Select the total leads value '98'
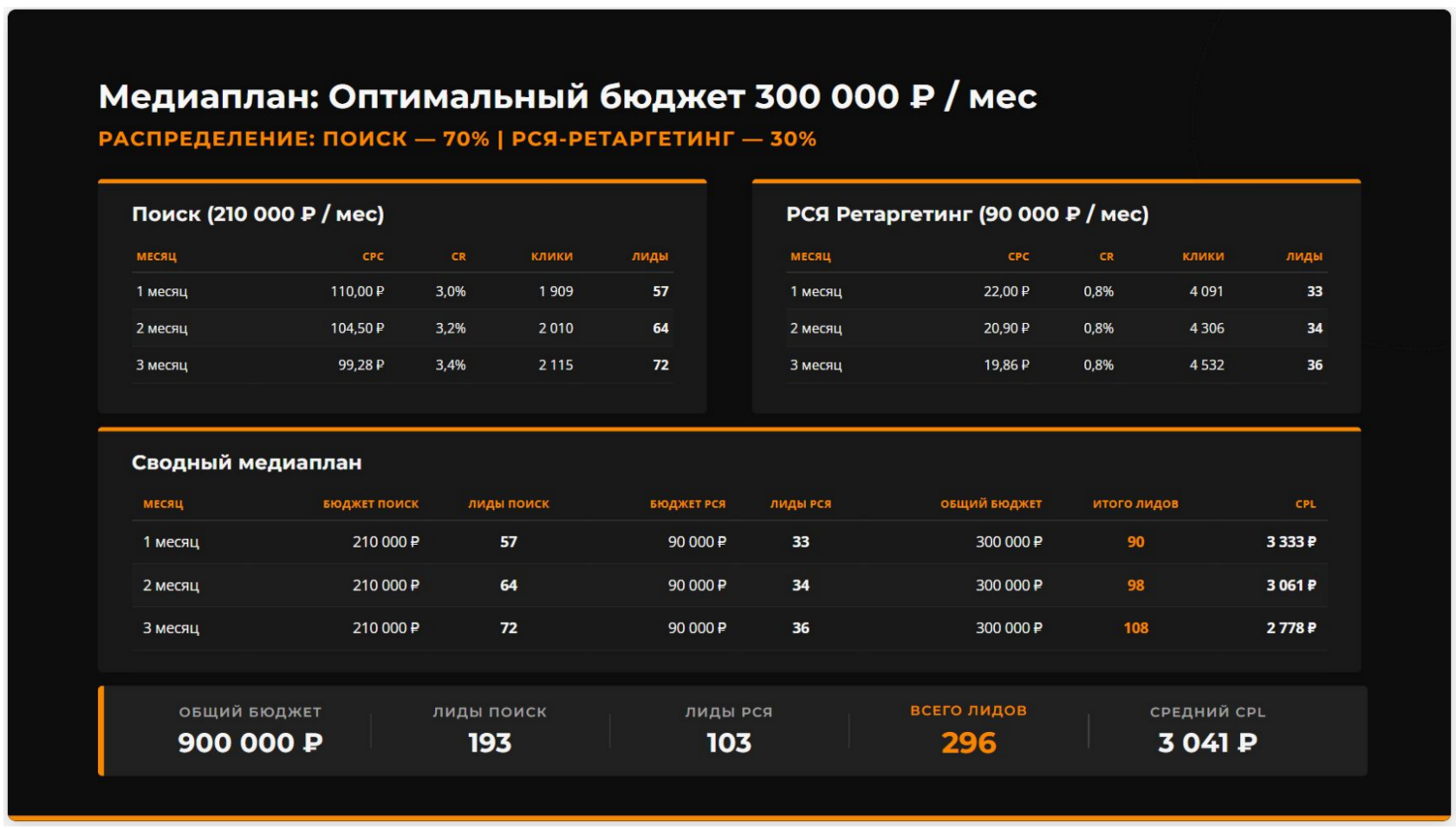The image size is (1456, 829). point(1135,586)
